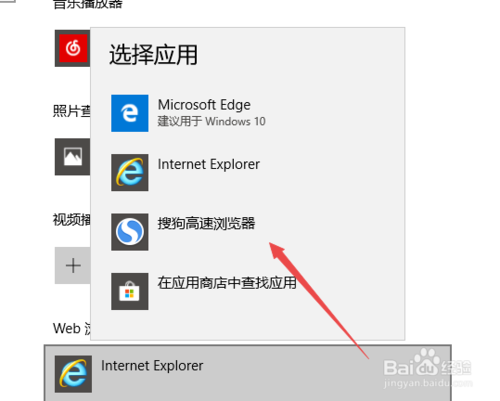Click the 选择应用 popup heading
The height and width of the screenshot is (401, 500).
click(153, 55)
